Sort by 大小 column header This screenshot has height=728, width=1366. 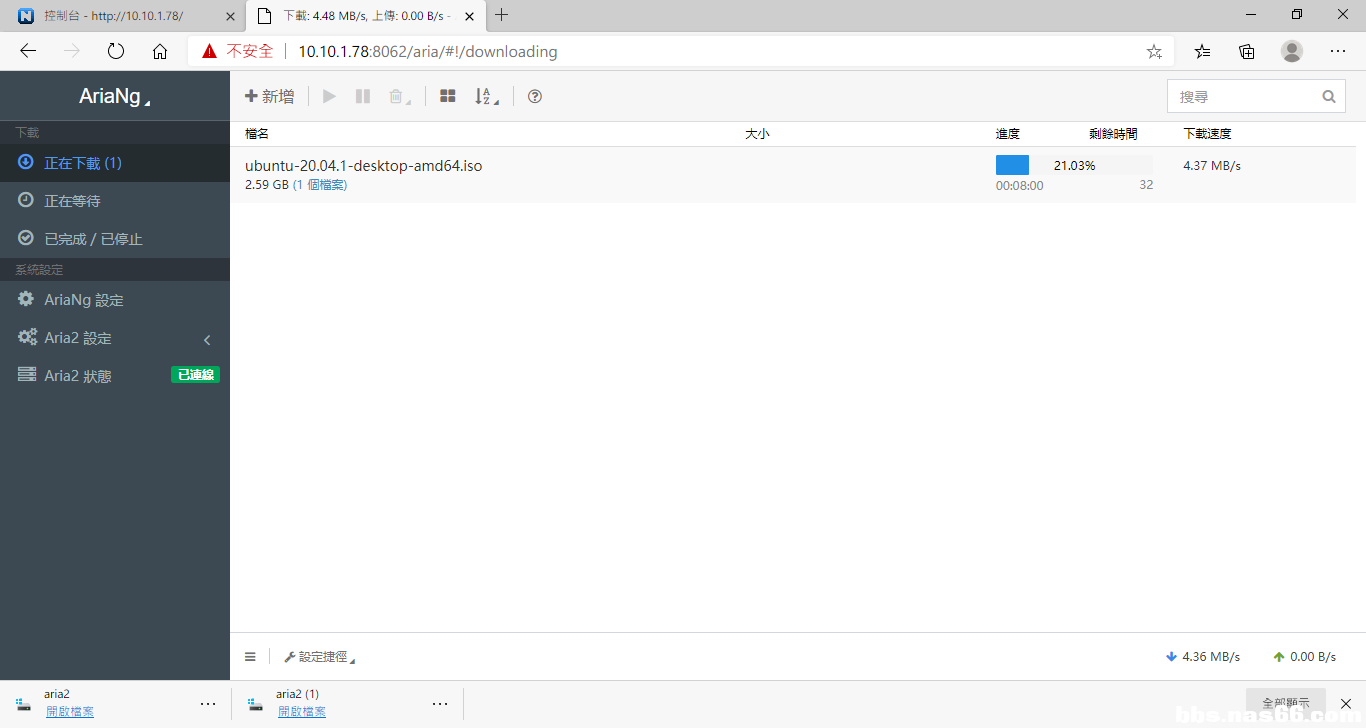[757, 134]
